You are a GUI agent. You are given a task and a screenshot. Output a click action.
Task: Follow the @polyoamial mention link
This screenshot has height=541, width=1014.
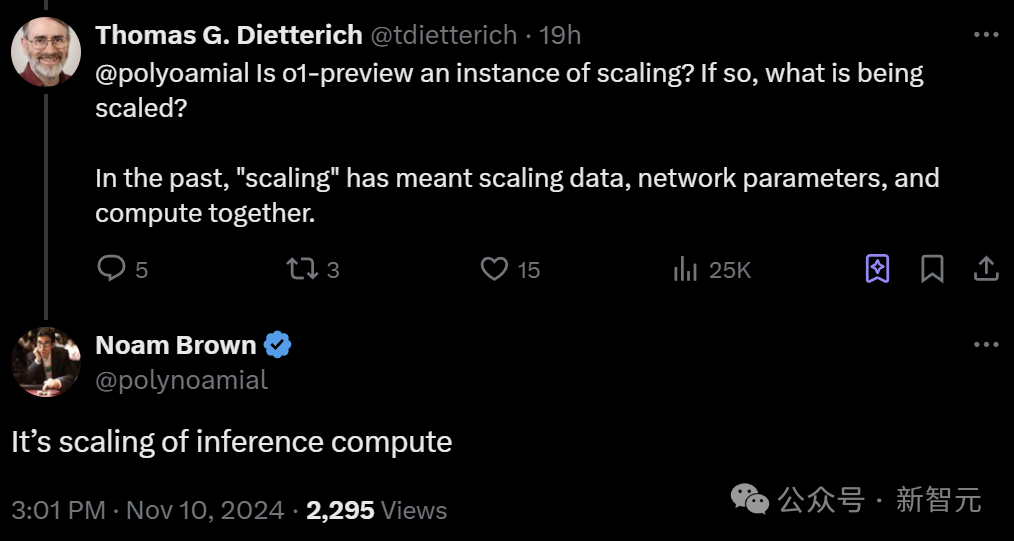[172, 73]
